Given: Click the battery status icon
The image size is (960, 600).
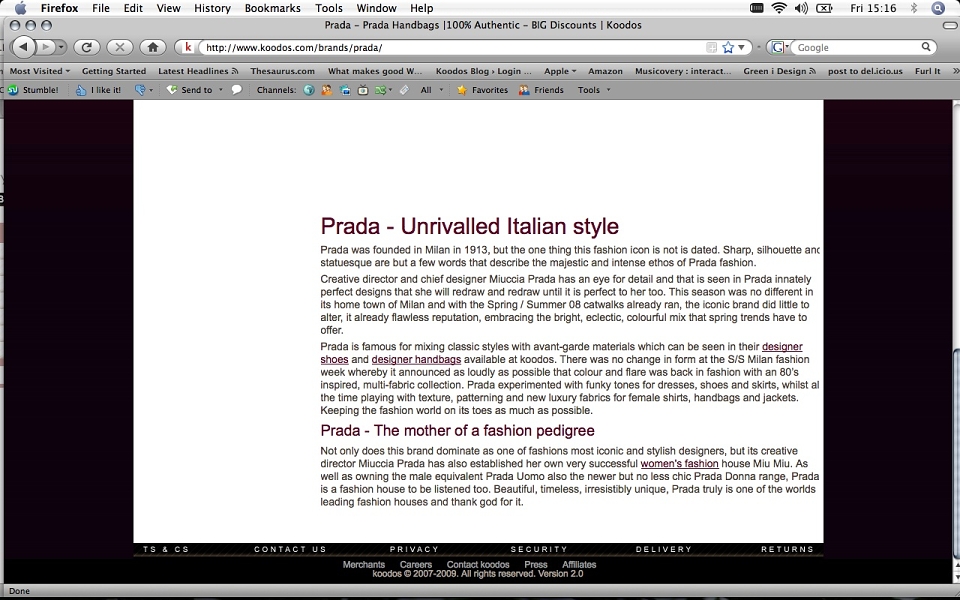Looking at the screenshot, I should [825, 8].
